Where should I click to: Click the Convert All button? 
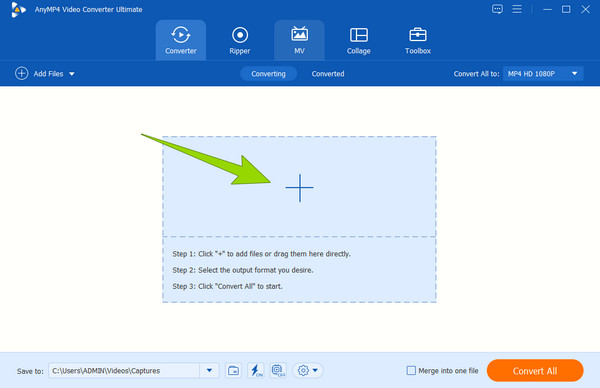coord(535,370)
